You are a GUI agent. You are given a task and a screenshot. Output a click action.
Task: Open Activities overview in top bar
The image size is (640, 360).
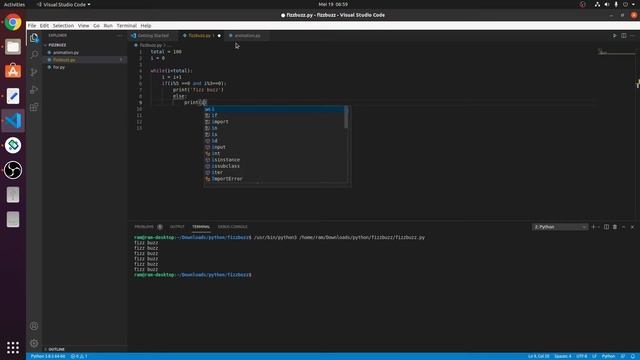[x=14, y=4]
